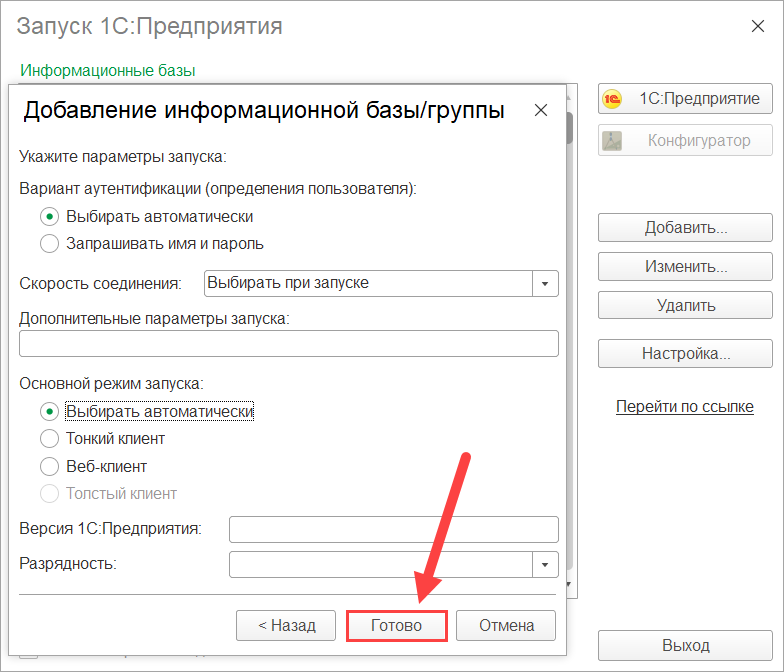The image size is (784, 672).
Task: Open the Настройка... button
Action: pyautogui.click(x=686, y=354)
